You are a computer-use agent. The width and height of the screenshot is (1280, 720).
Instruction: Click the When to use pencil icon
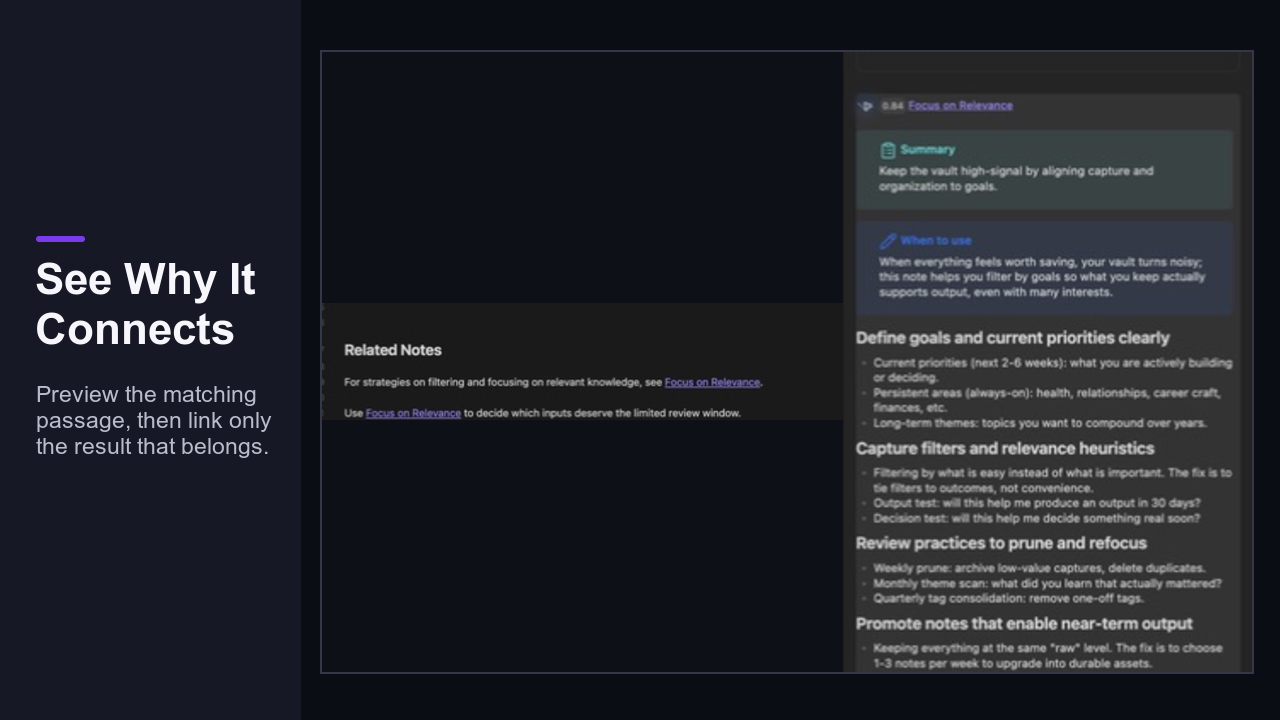pyautogui.click(x=887, y=241)
